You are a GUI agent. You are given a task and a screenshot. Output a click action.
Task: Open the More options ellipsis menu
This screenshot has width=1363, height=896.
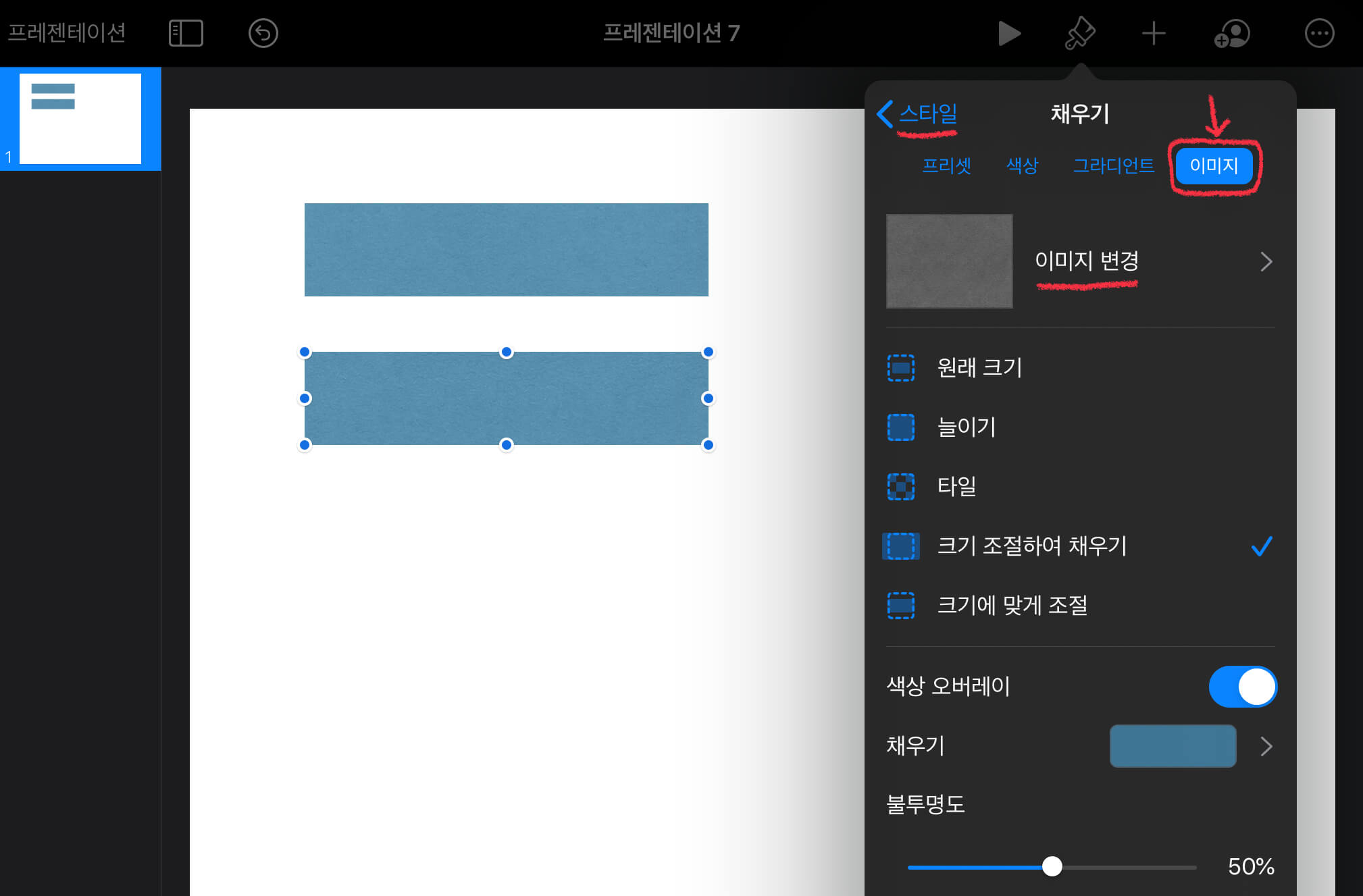pyautogui.click(x=1319, y=33)
